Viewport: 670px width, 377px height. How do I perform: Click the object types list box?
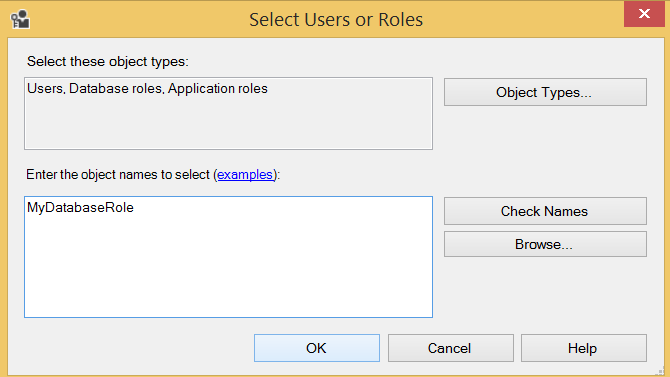(x=228, y=113)
